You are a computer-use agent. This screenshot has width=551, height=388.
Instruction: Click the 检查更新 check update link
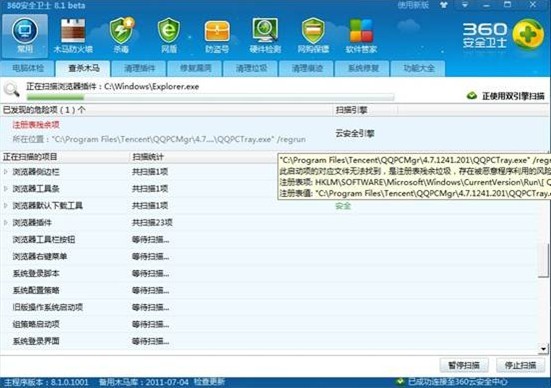(209, 382)
